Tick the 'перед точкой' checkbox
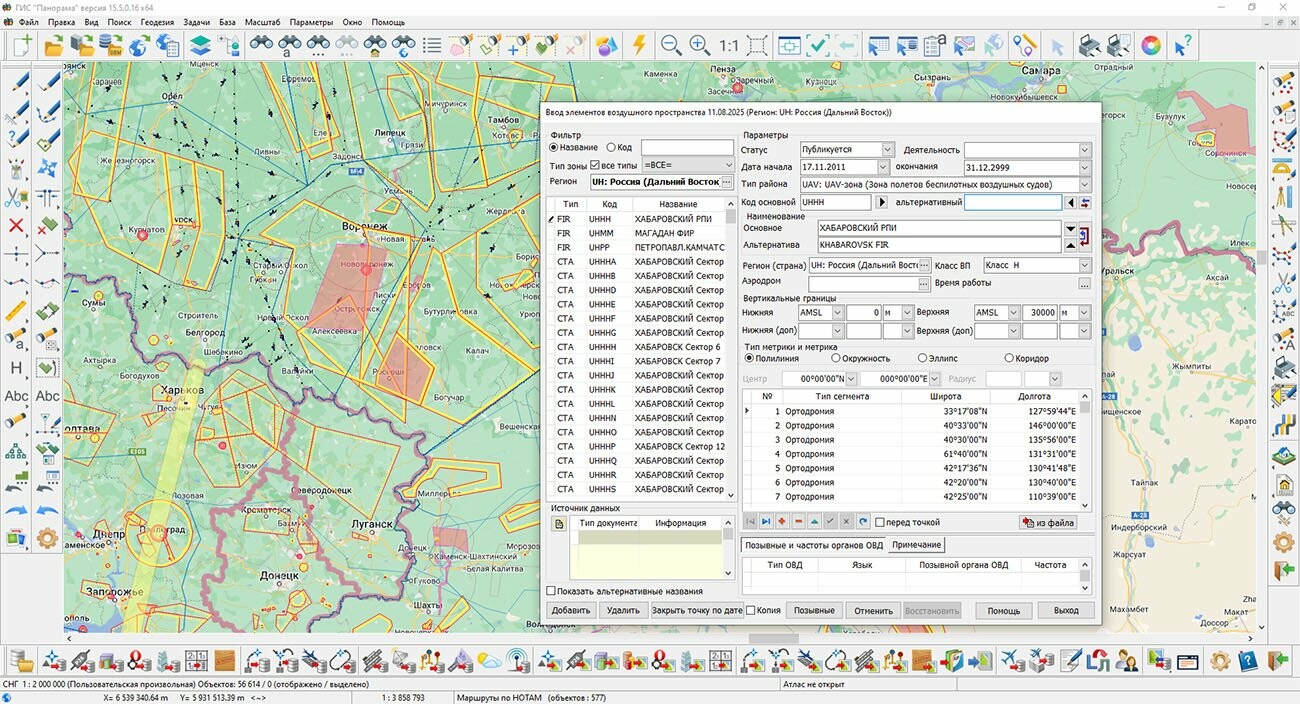This screenshot has height=704, width=1300. (x=880, y=522)
